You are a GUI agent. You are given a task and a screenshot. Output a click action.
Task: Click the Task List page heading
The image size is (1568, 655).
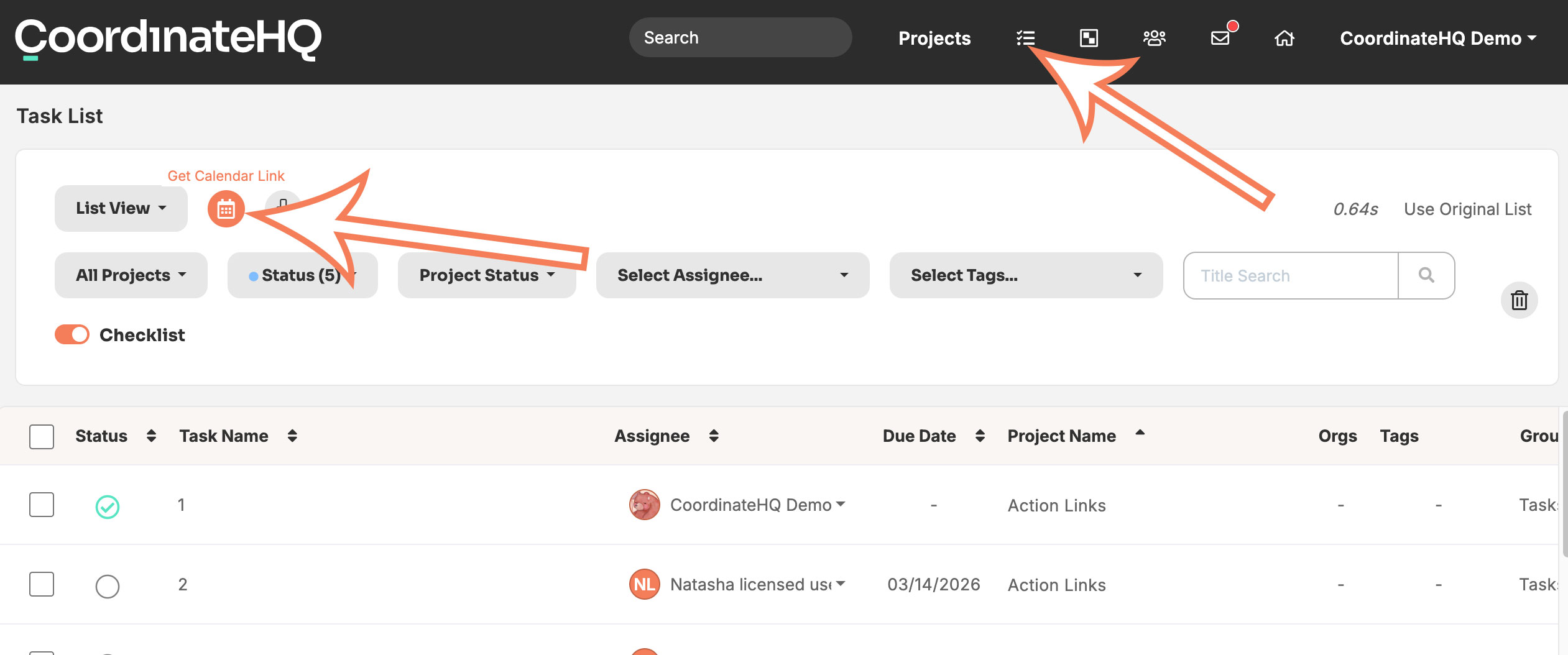(60, 116)
